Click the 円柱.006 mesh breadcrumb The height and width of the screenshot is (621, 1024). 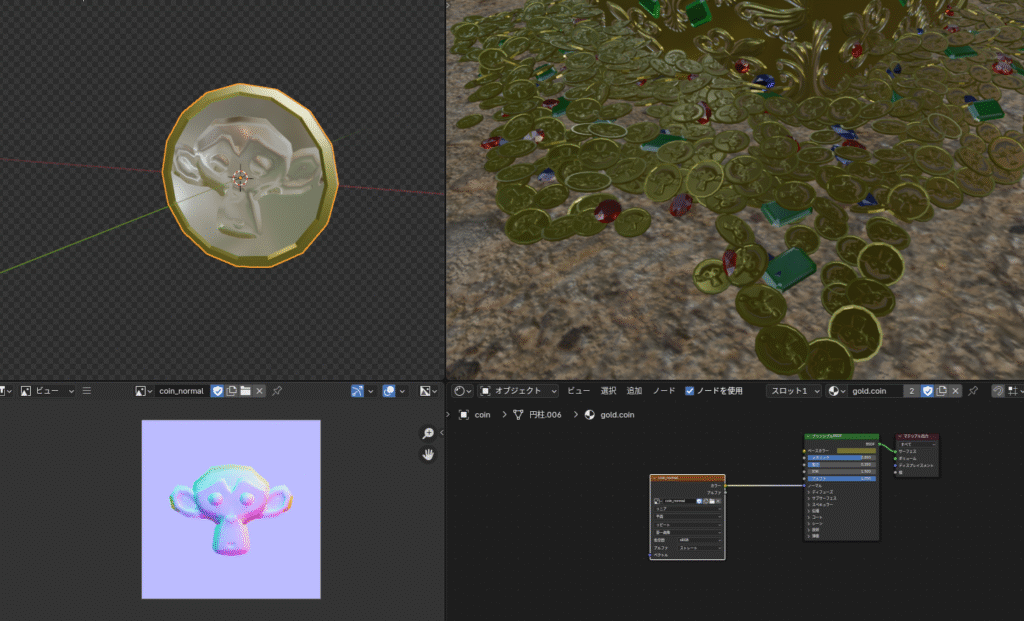[x=537, y=415]
